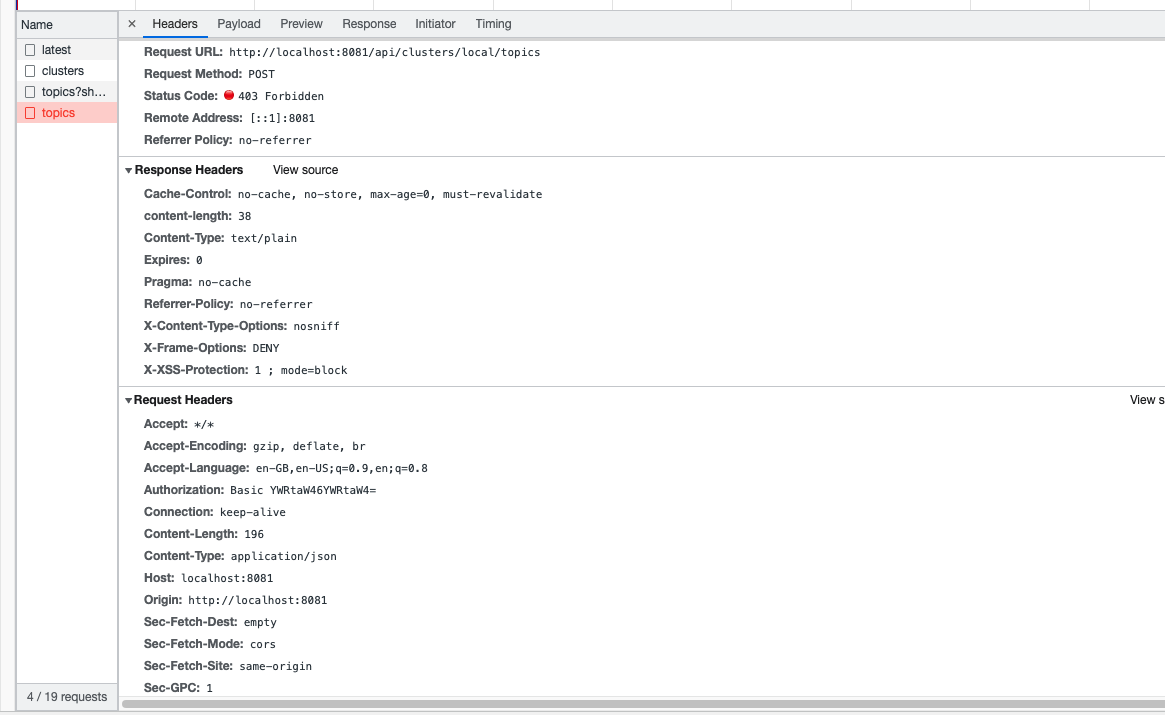Image resolution: width=1165 pixels, height=715 pixels.
Task: Select the topics request in the list
Action: tap(60, 112)
